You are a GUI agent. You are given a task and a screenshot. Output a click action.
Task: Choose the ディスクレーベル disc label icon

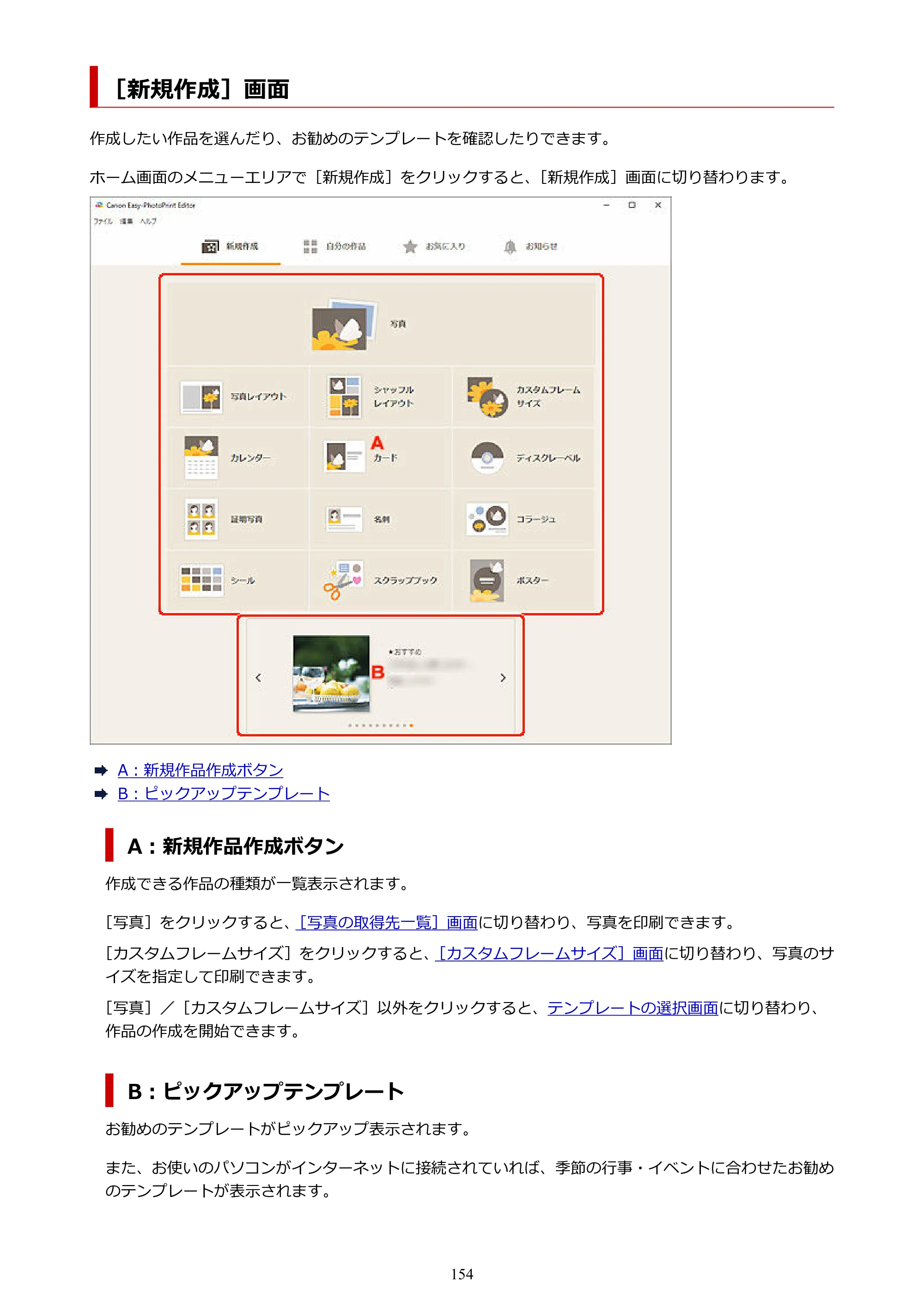click(487, 458)
